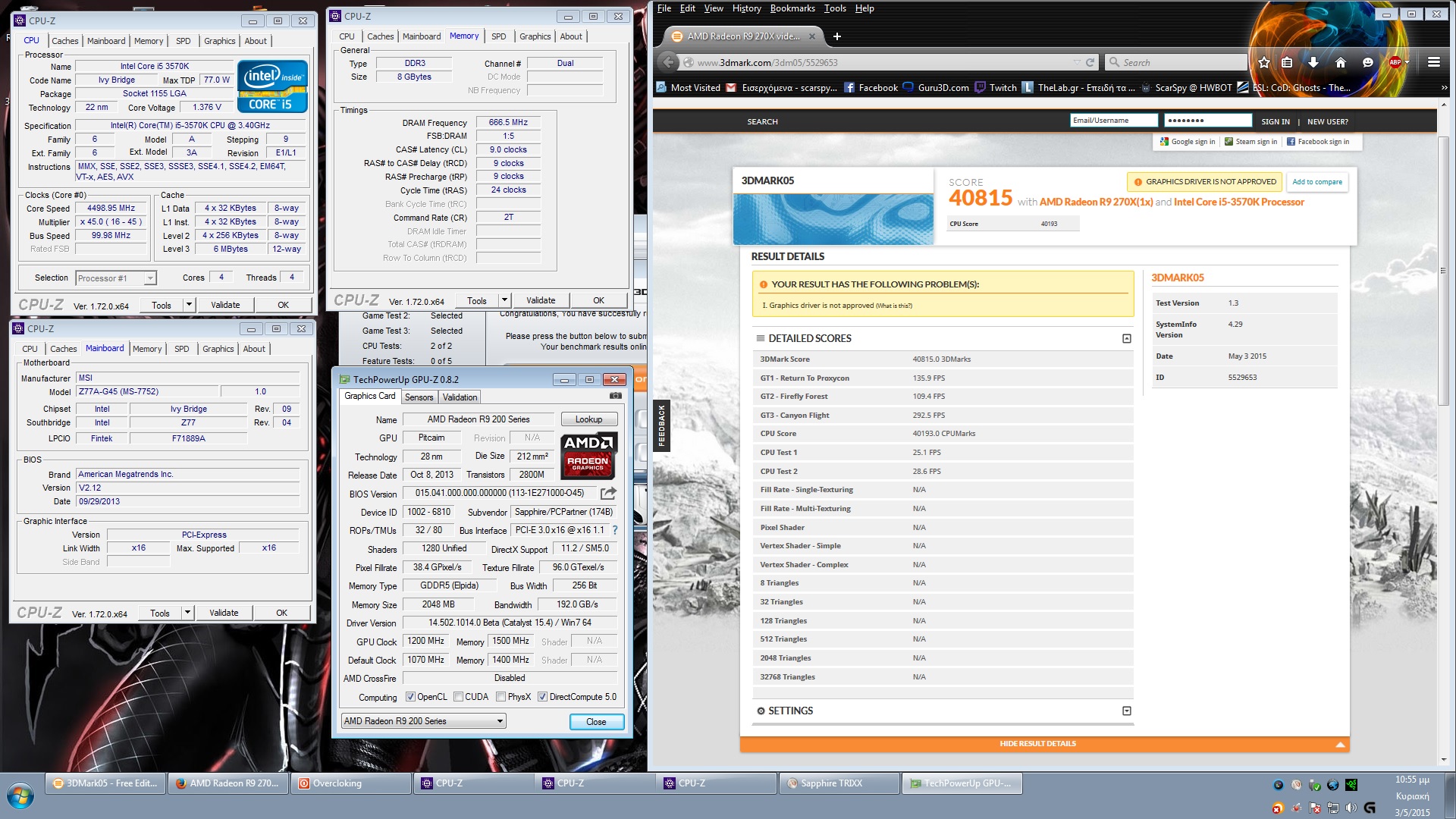This screenshot has width=1456, height=819.
Task: Click the browser back arrow button
Action: click(668, 62)
